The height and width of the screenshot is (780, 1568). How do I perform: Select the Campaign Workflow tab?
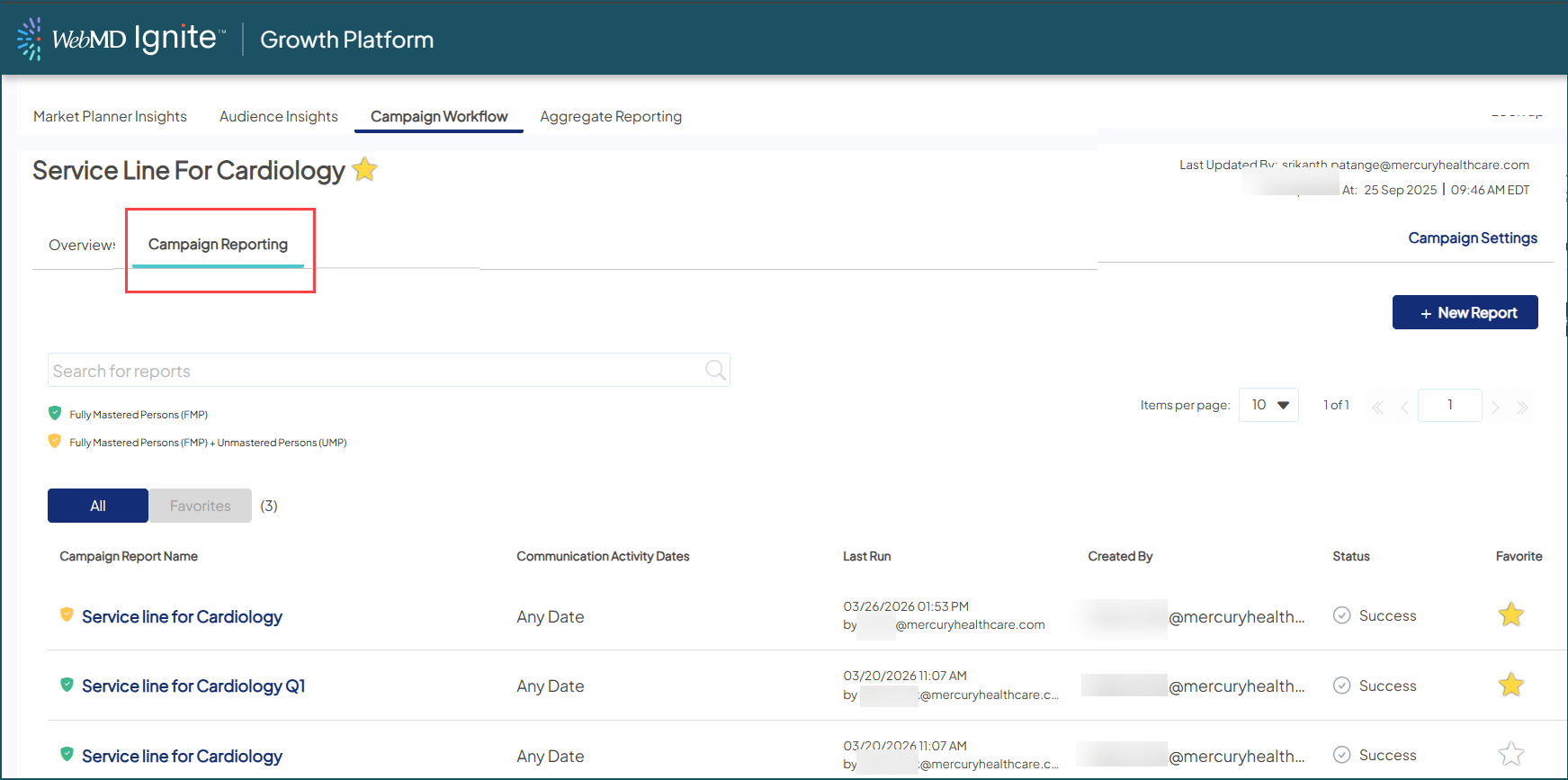pyautogui.click(x=439, y=116)
